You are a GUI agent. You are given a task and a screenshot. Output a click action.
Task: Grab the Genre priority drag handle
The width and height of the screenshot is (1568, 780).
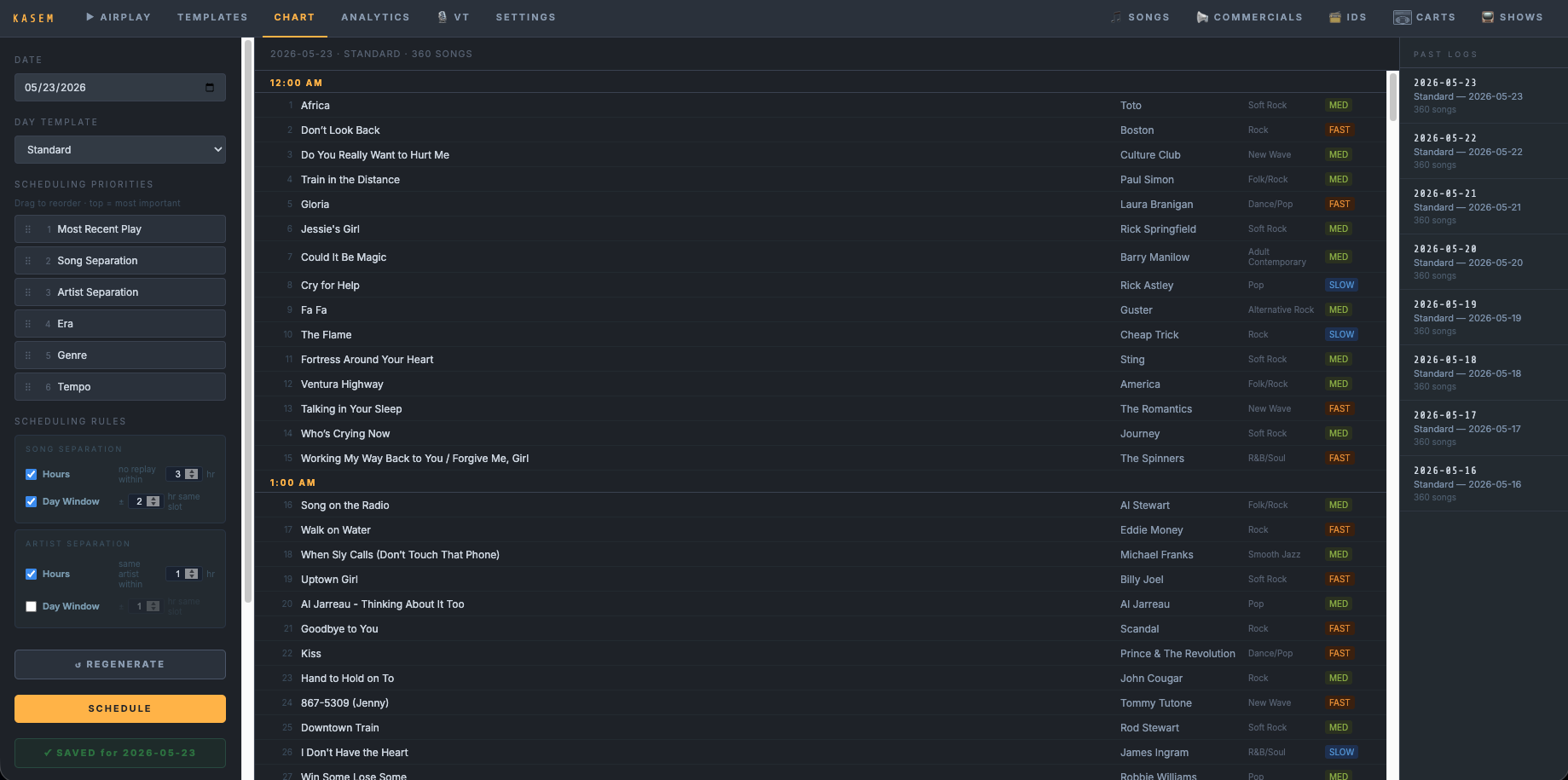pos(28,355)
